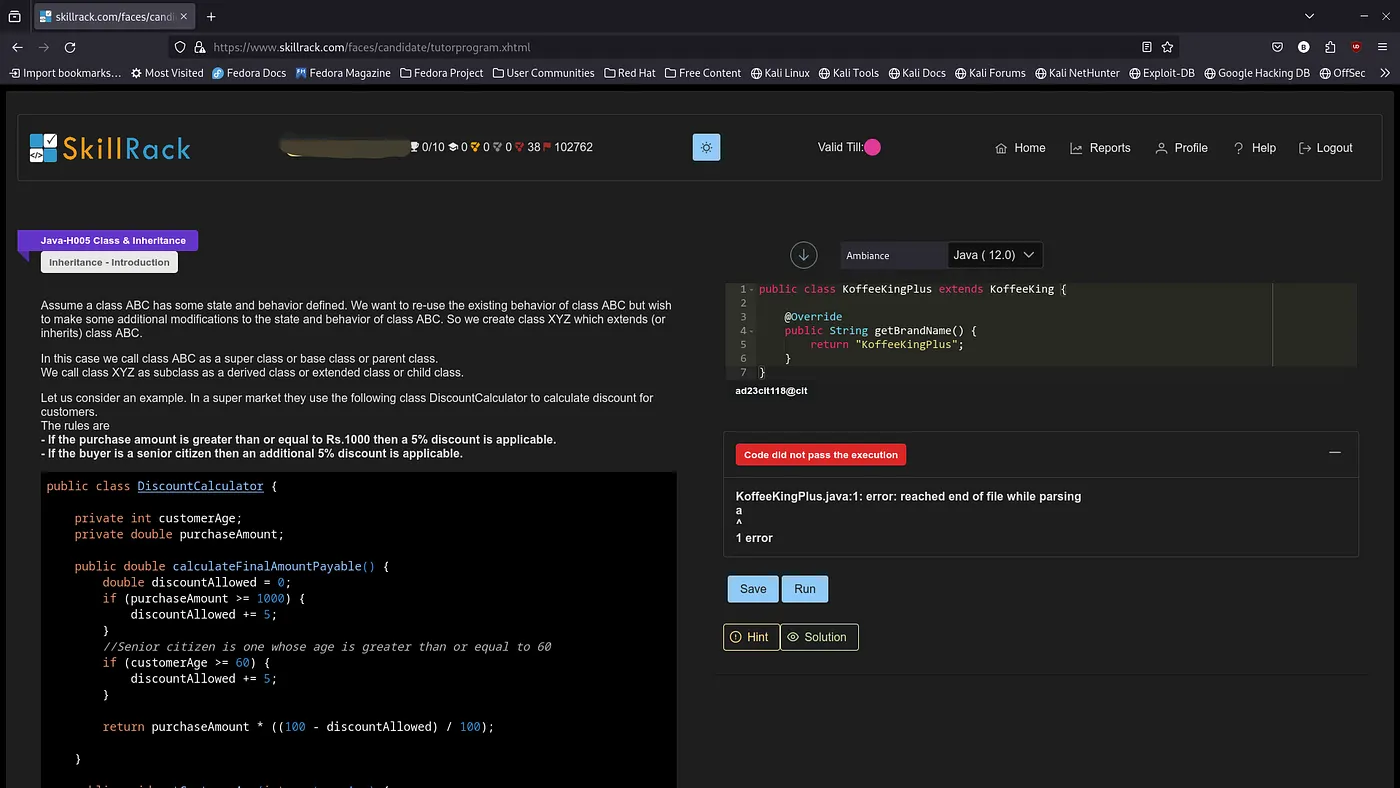Click the Import bookmarks… item

65,73
